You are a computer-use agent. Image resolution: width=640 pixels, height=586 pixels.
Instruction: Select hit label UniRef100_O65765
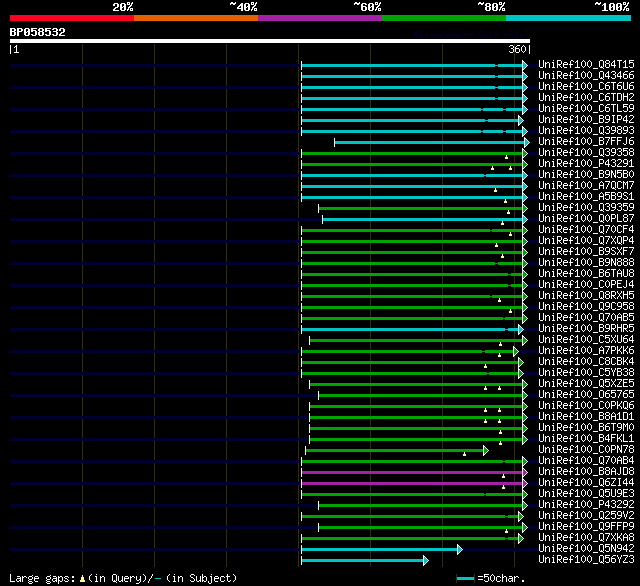click(586, 395)
